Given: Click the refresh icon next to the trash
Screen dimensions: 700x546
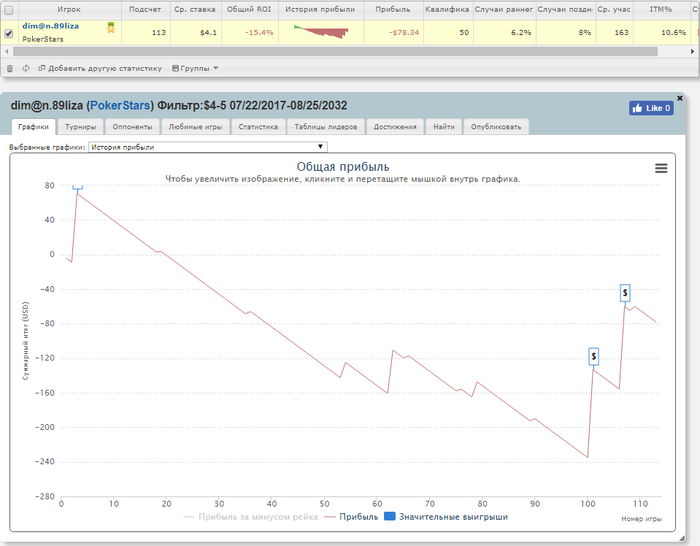Looking at the screenshot, I should (x=26, y=68).
